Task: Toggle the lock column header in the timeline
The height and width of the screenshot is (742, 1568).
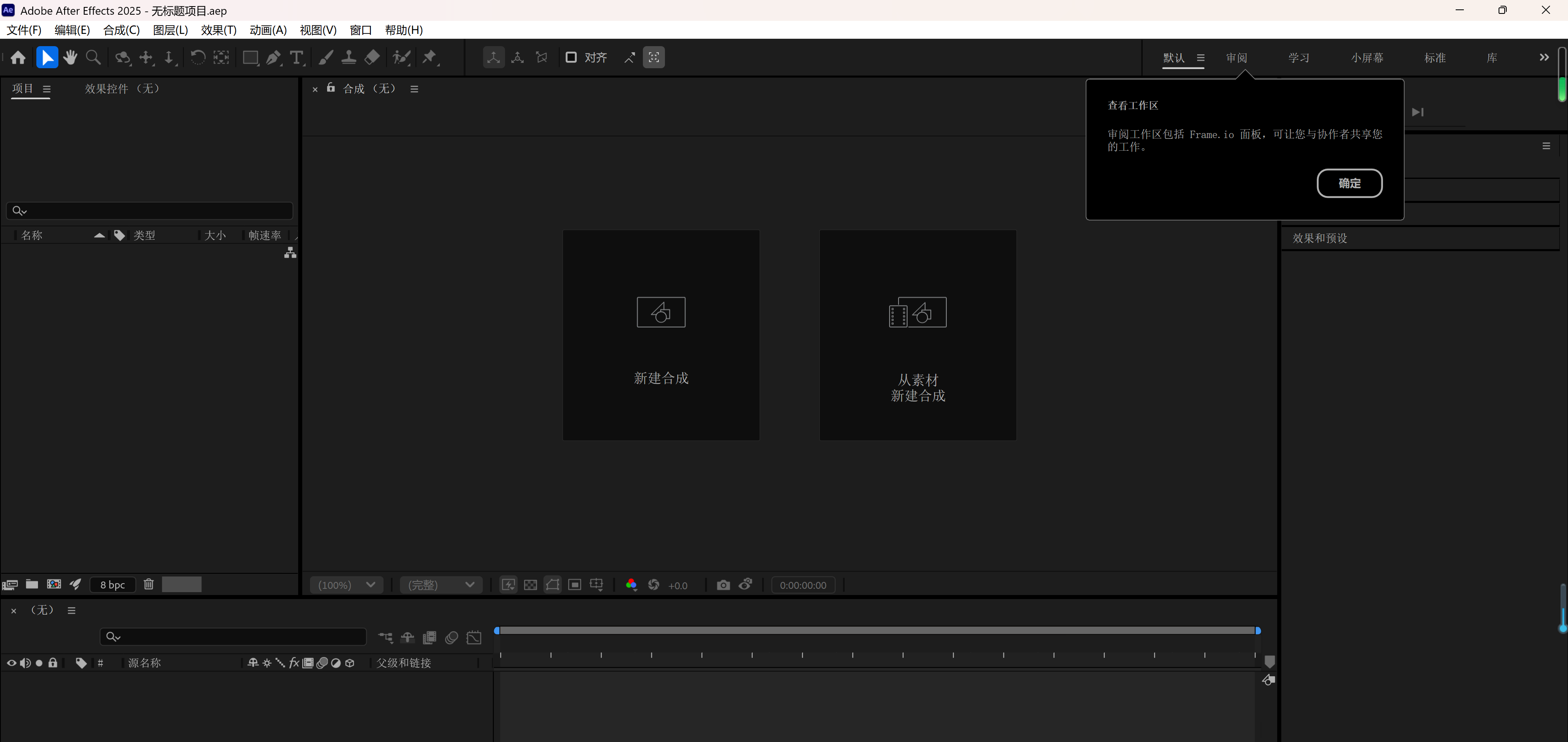Action: coord(53,663)
